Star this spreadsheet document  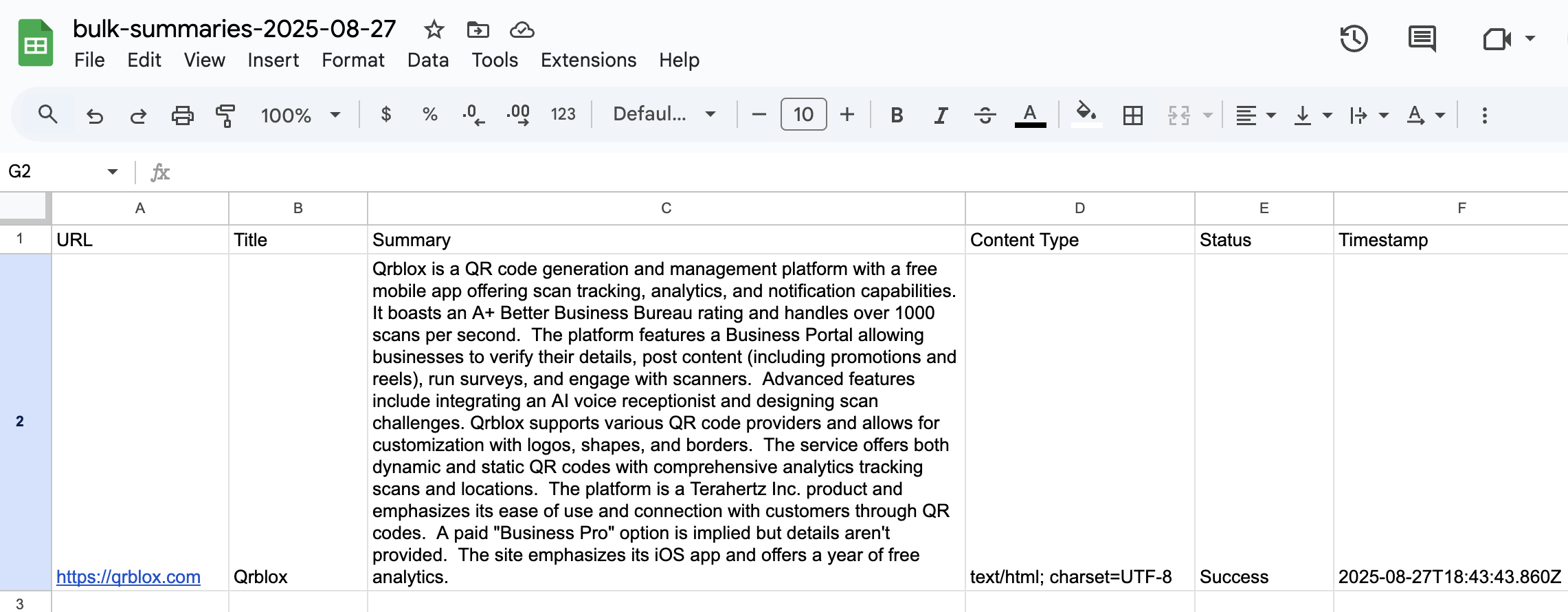click(x=434, y=30)
